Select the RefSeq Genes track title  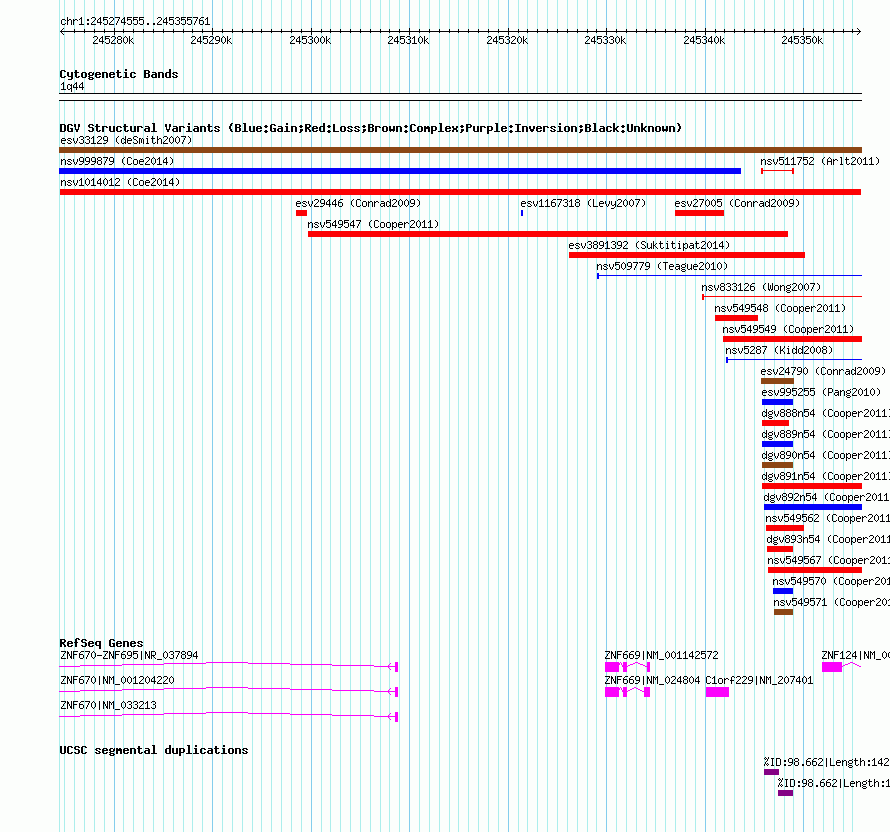point(101,642)
